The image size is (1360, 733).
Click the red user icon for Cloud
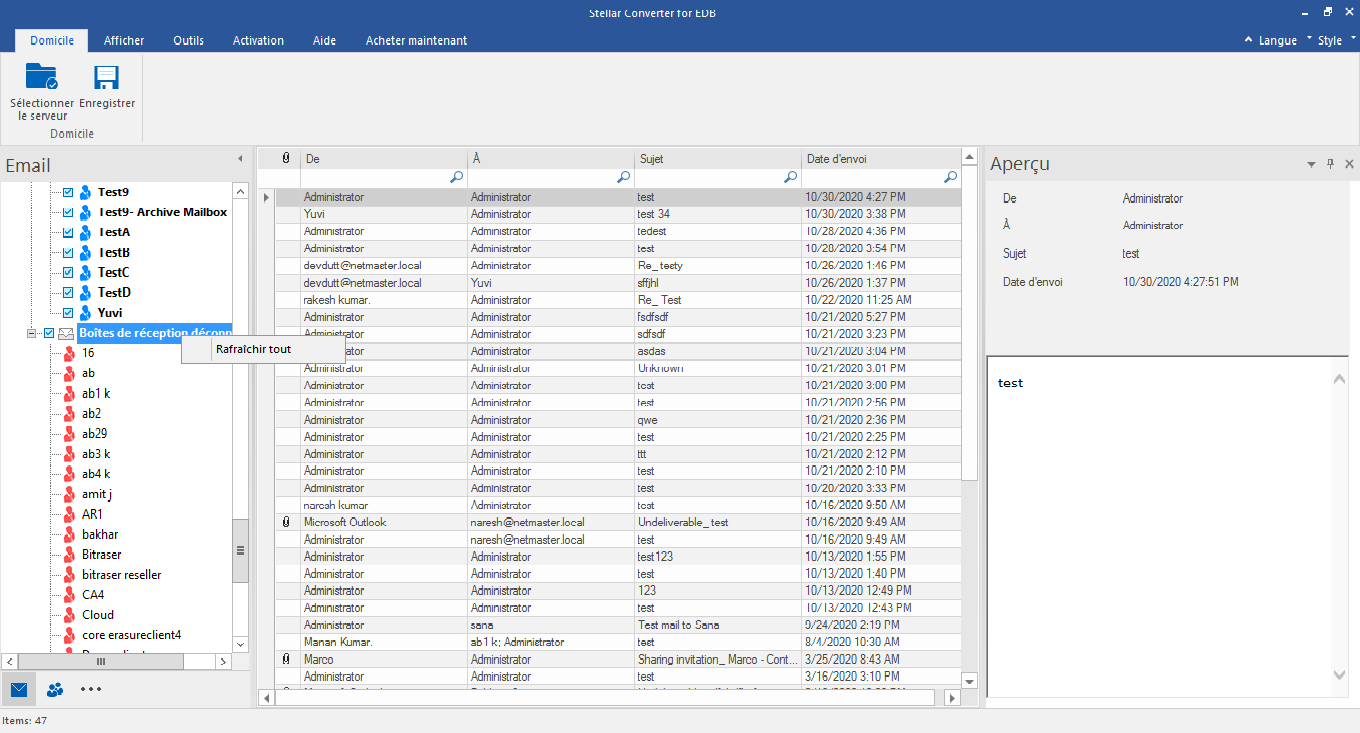point(69,615)
